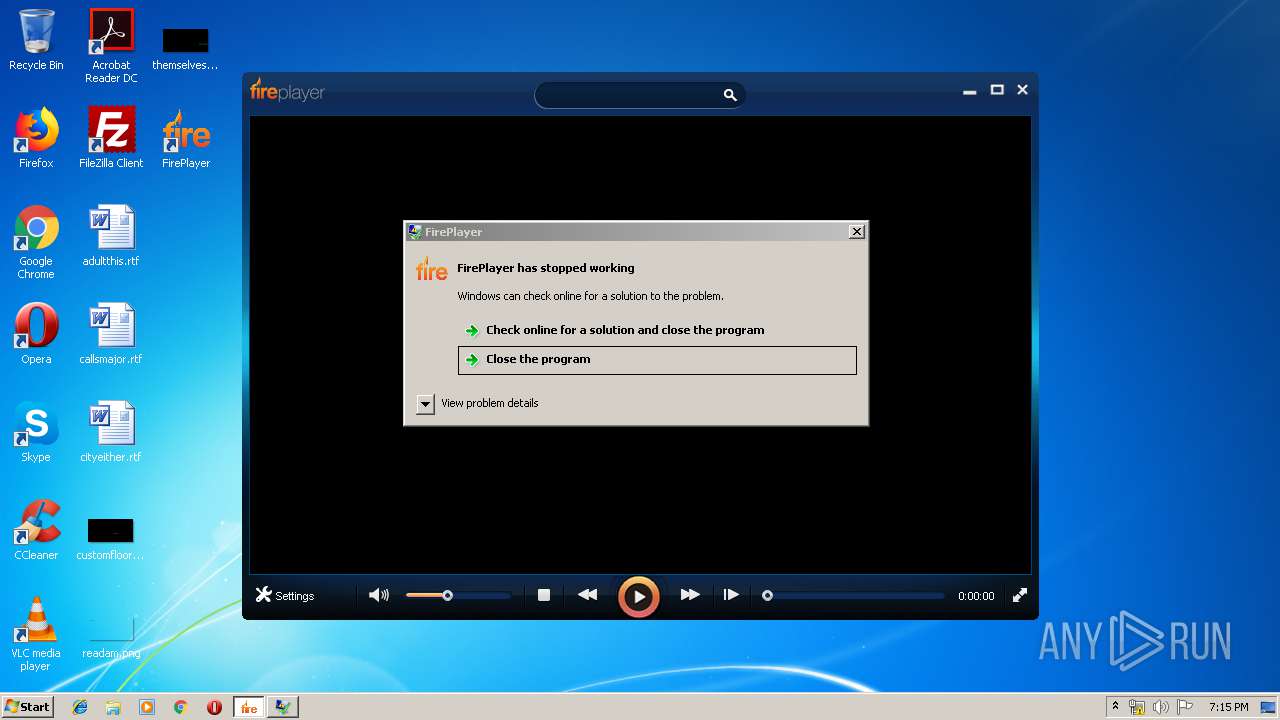The height and width of the screenshot is (720, 1280).
Task: Close the FirePlayer main window
Action: click(x=1022, y=90)
